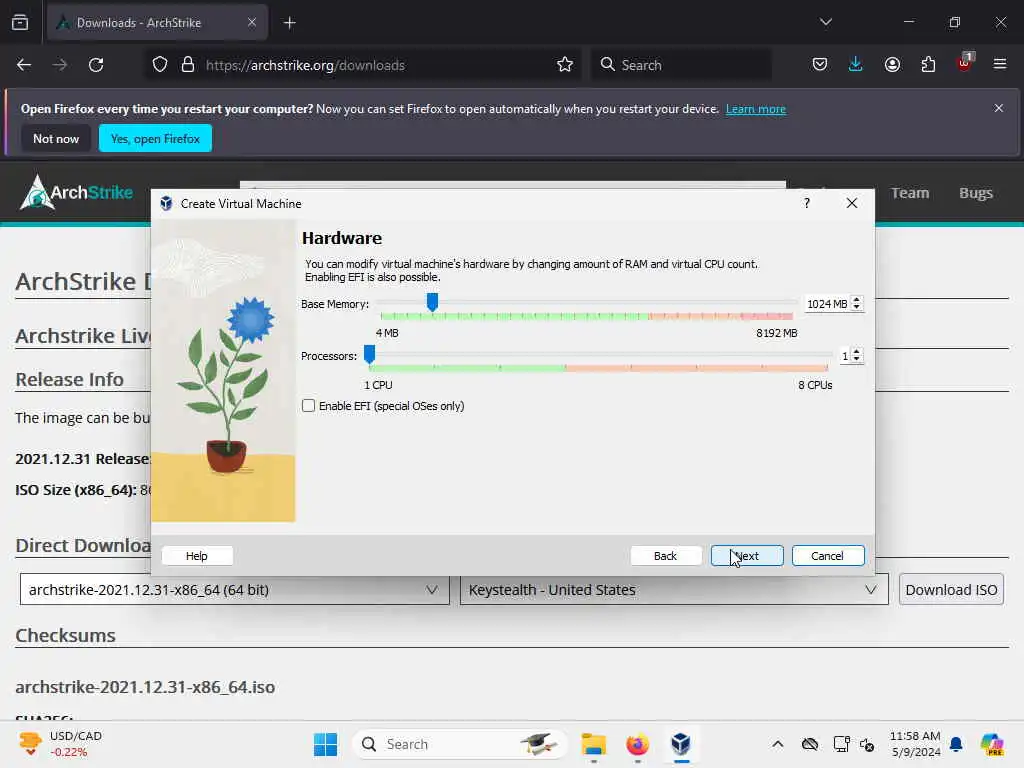Click the cloud sync tray icon

point(810,744)
